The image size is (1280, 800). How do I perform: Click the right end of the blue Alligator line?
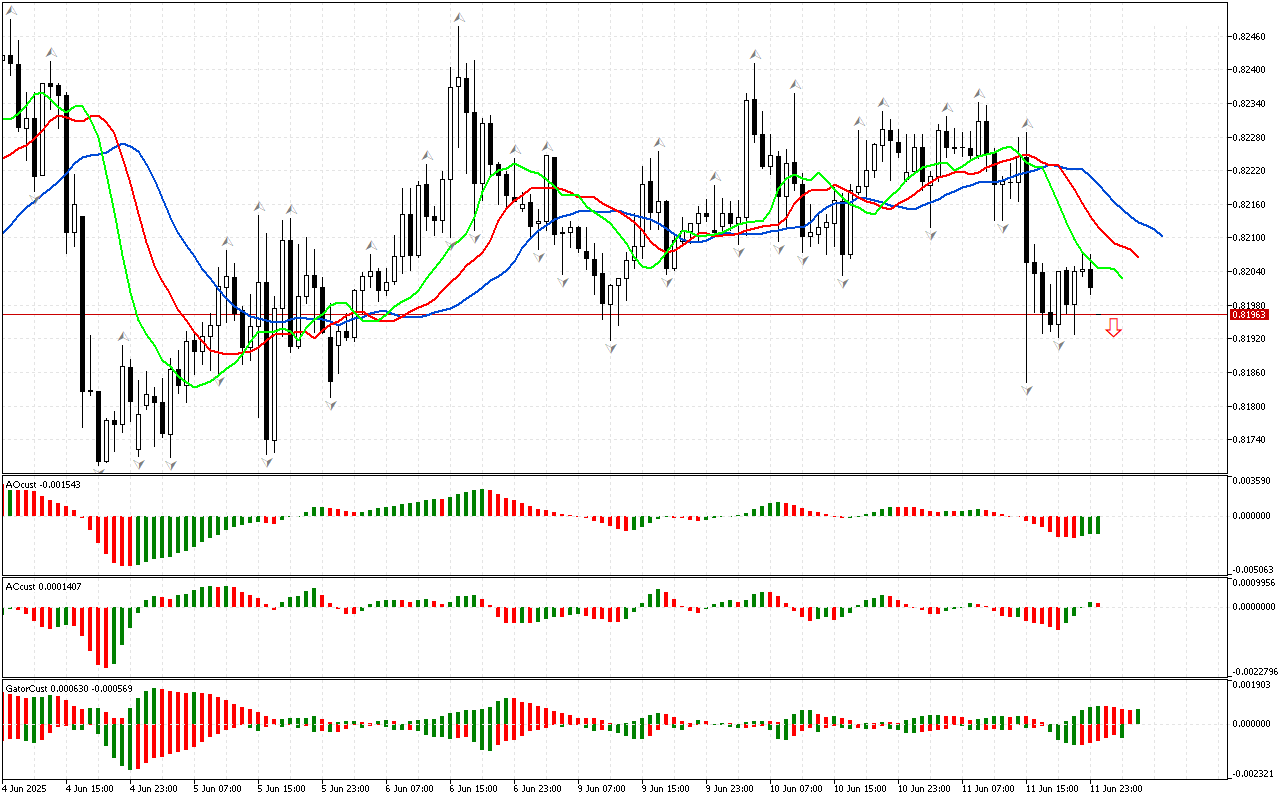click(x=1161, y=236)
